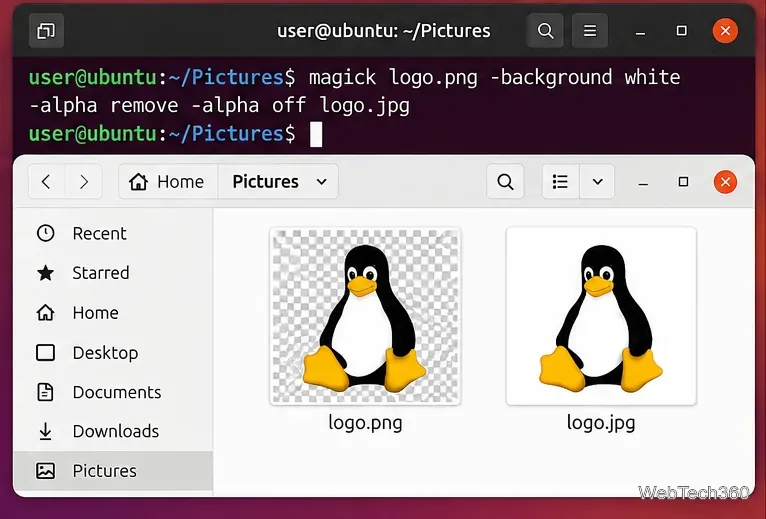Click the Starred star icon
The image size is (766, 519).
(x=45, y=273)
